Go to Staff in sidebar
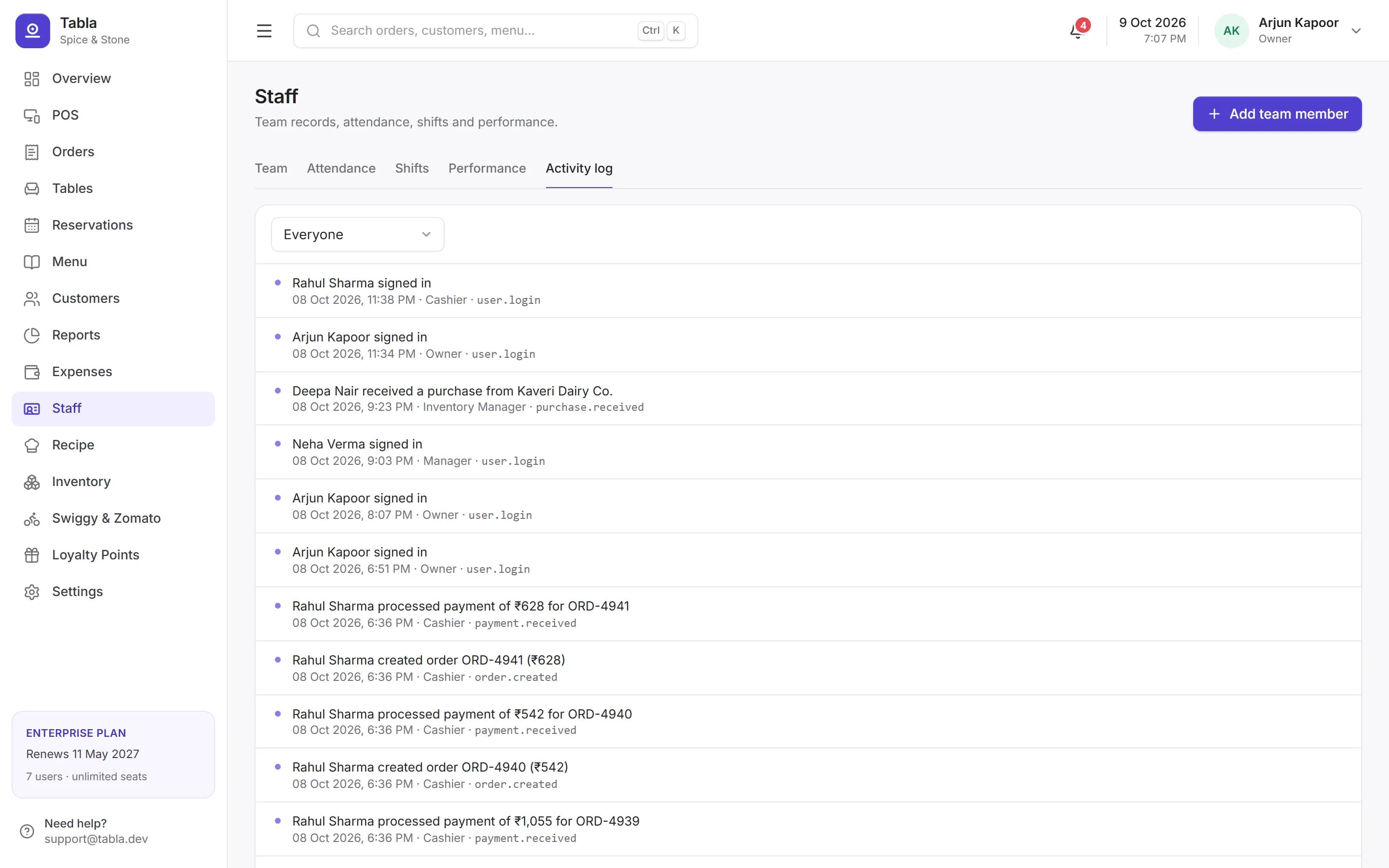 pyautogui.click(x=113, y=409)
